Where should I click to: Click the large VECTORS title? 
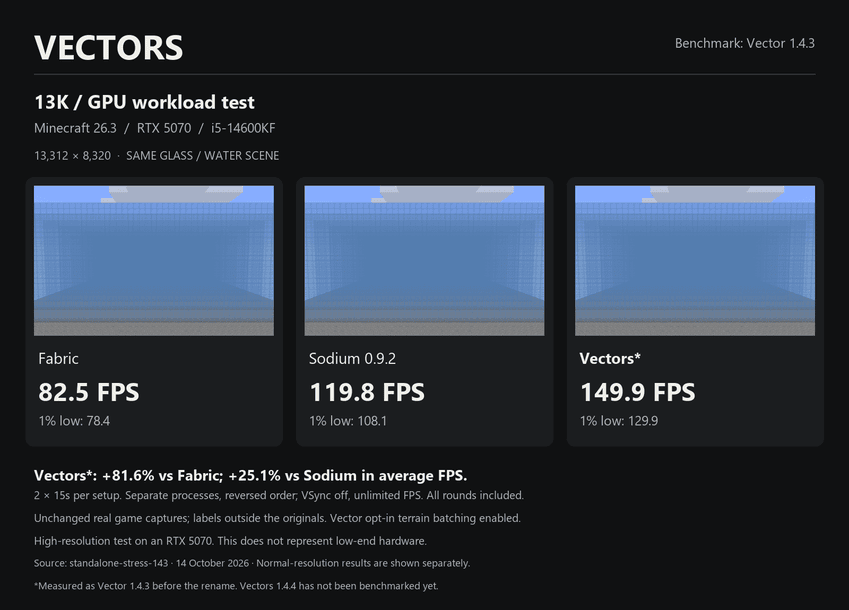(109, 48)
